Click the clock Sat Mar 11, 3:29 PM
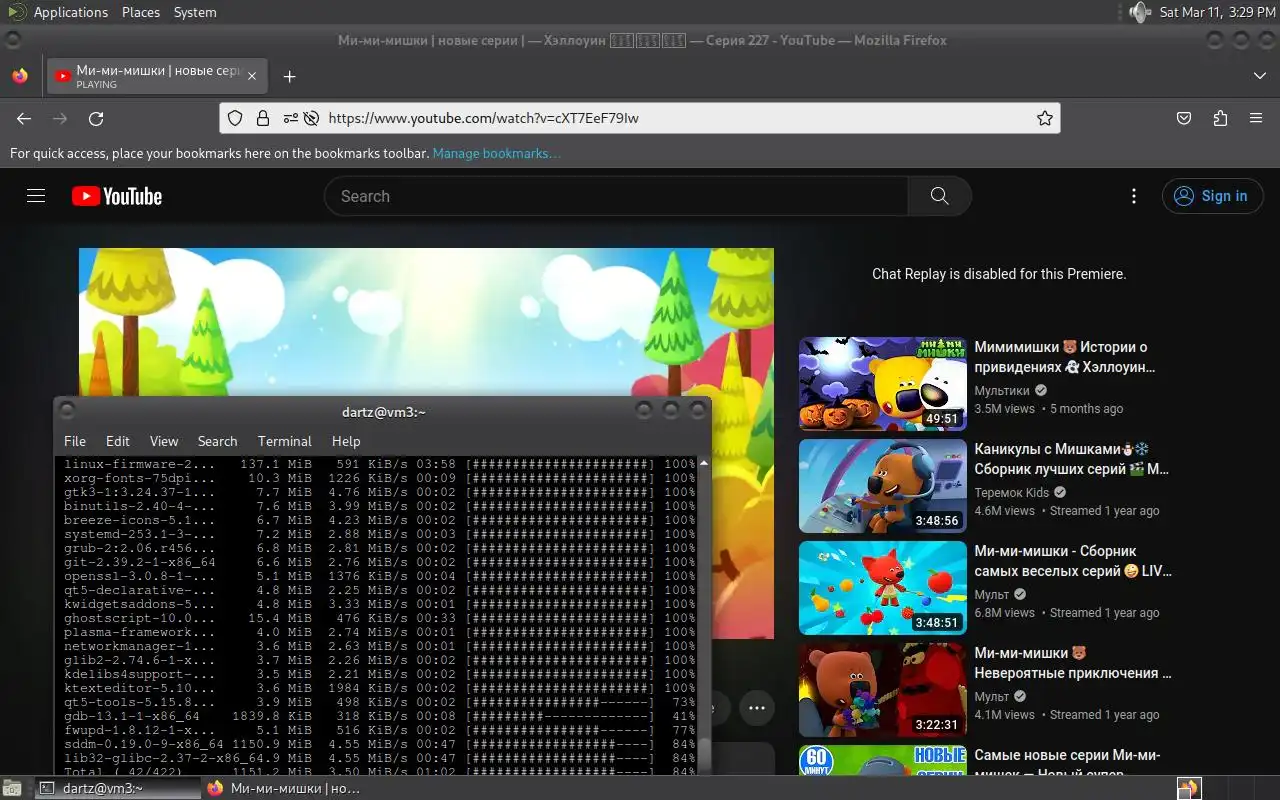 pos(1217,12)
